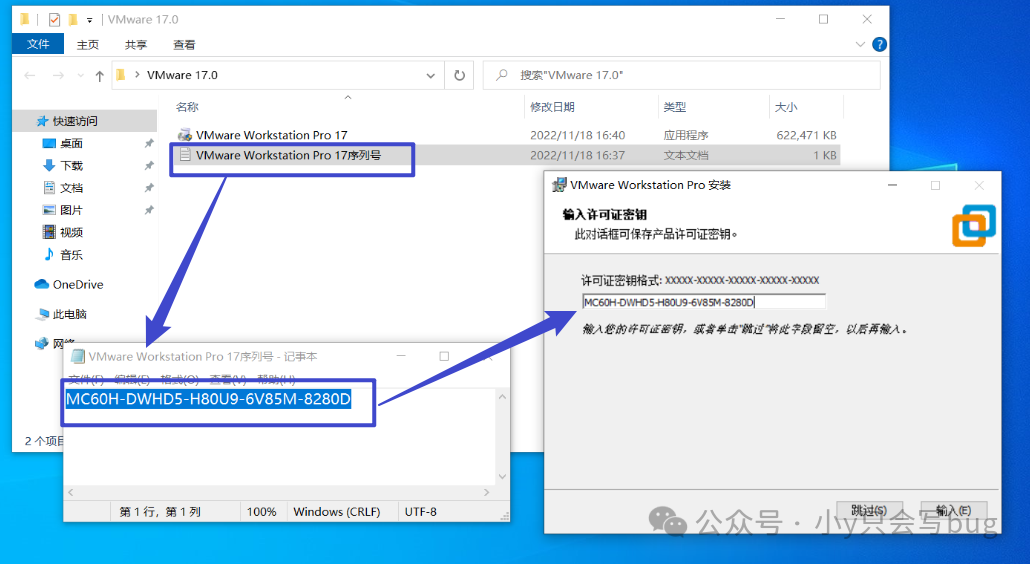1030x564 pixels.
Task: Open 快速访问 in the navigation pane
Action: click(75, 121)
